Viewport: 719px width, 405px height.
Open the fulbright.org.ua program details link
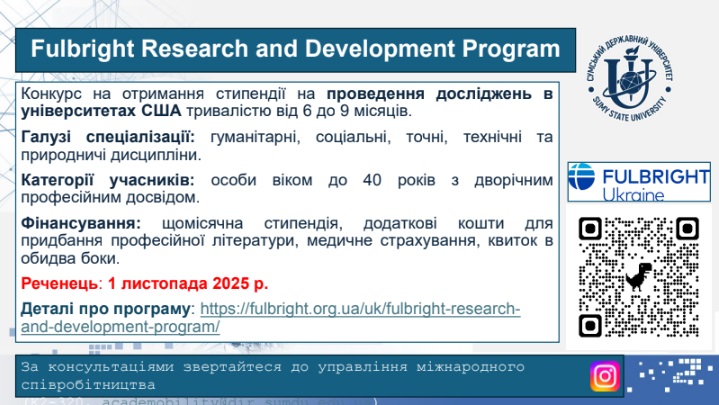tap(271, 317)
